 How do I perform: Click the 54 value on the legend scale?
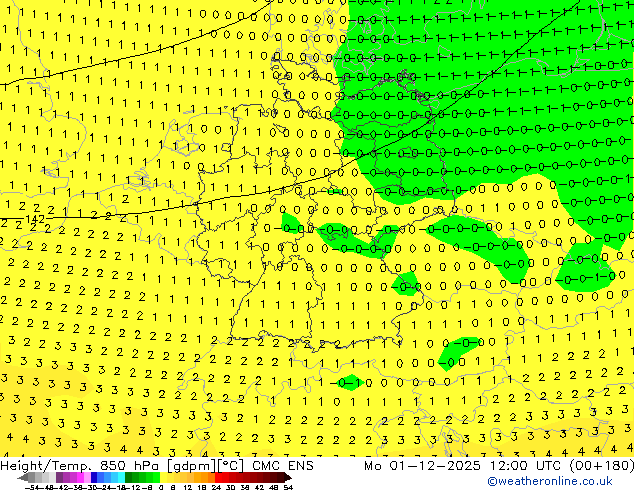pyautogui.click(x=288, y=487)
